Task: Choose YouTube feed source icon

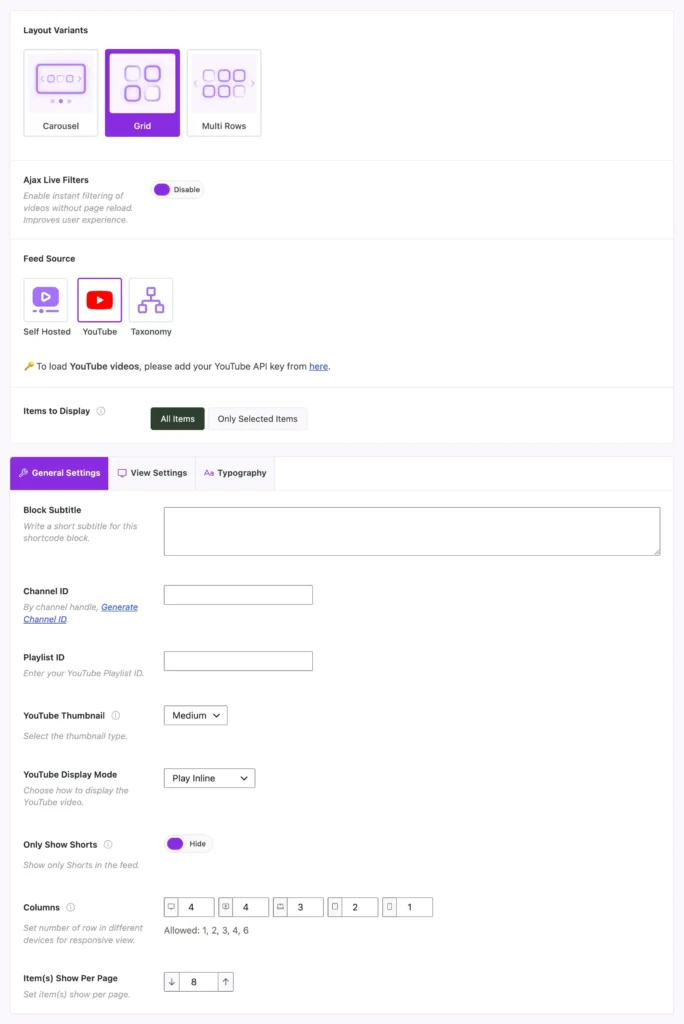Action: pos(99,300)
